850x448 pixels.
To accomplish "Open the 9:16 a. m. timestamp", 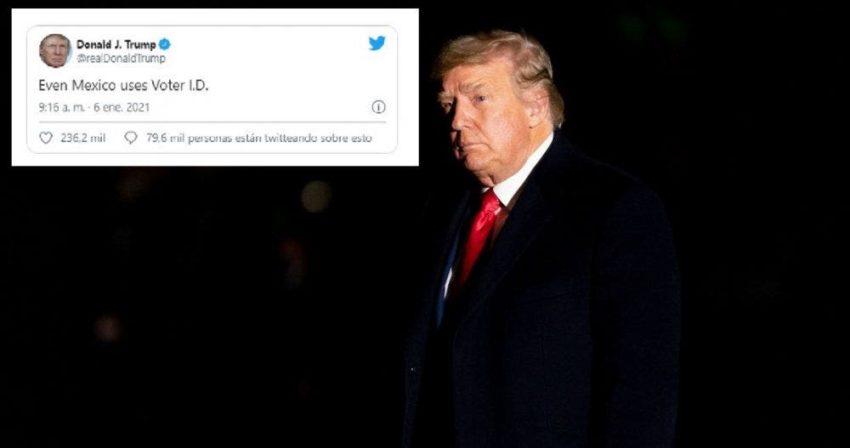I will tap(61, 107).
